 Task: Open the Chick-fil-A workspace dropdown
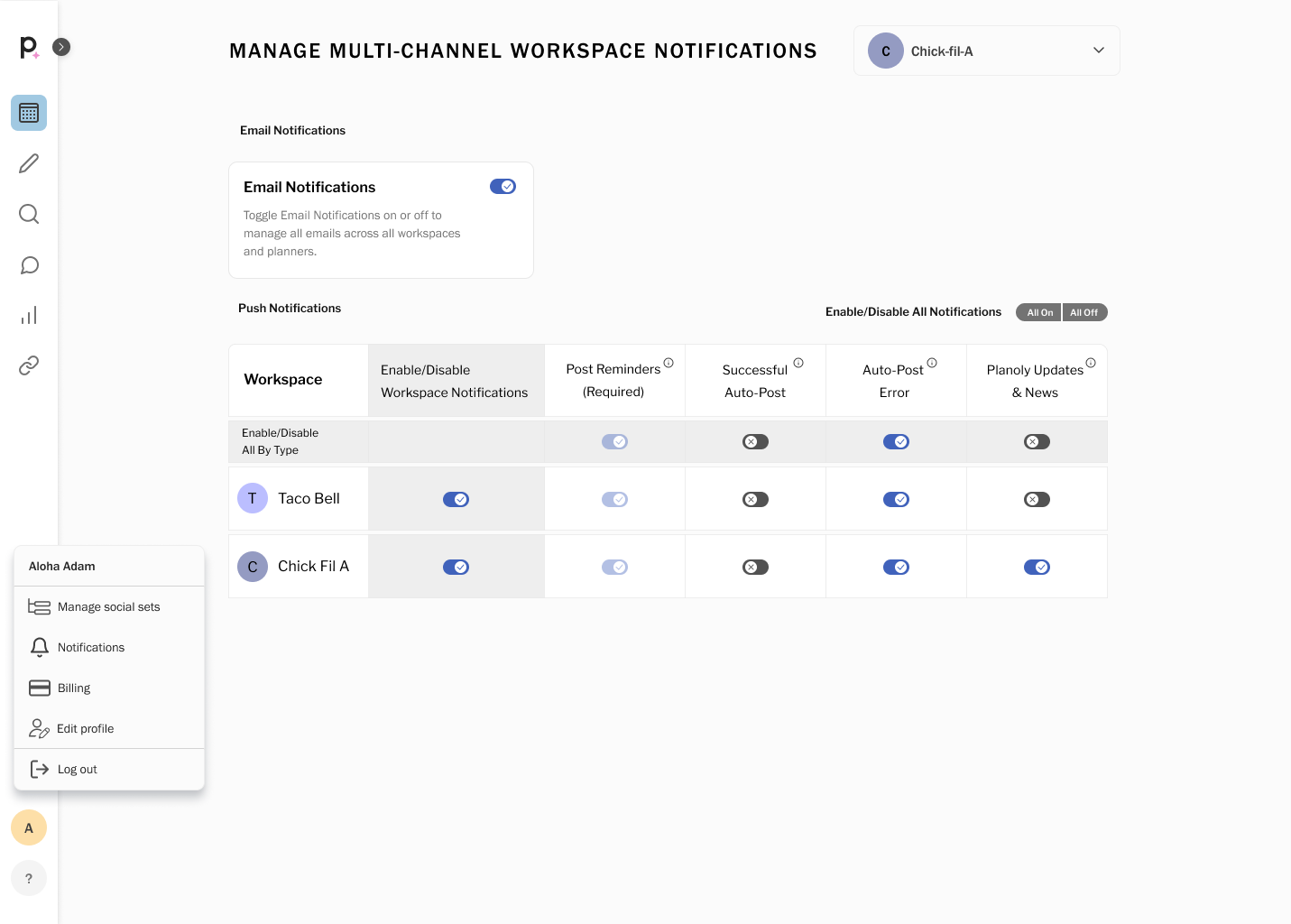coord(986,51)
